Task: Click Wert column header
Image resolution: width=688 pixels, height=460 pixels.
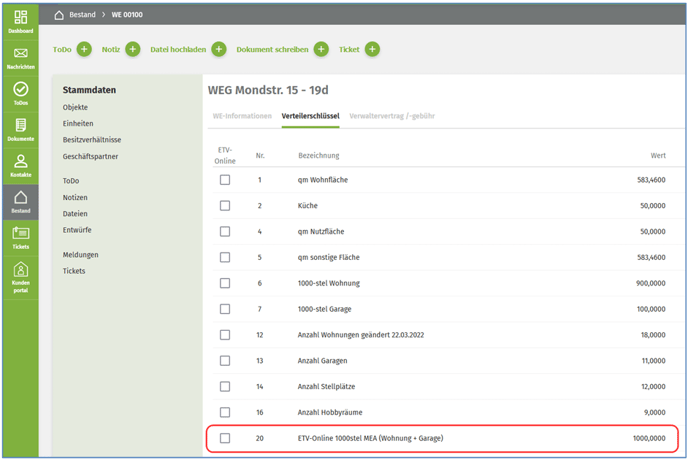Action: 658,155
